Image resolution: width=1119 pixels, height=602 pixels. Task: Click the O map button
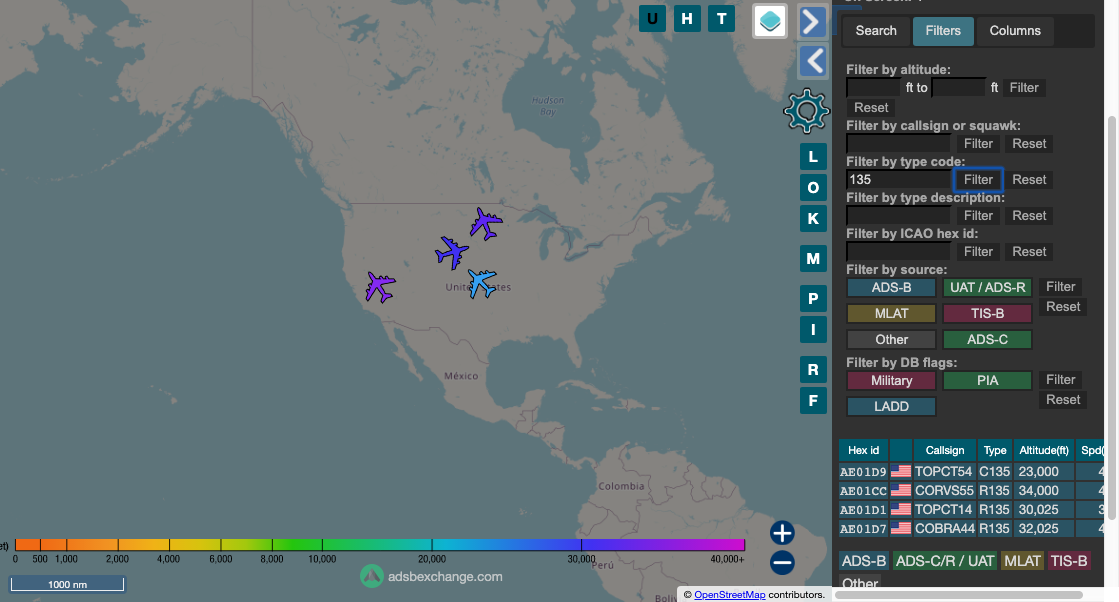tap(813, 188)
